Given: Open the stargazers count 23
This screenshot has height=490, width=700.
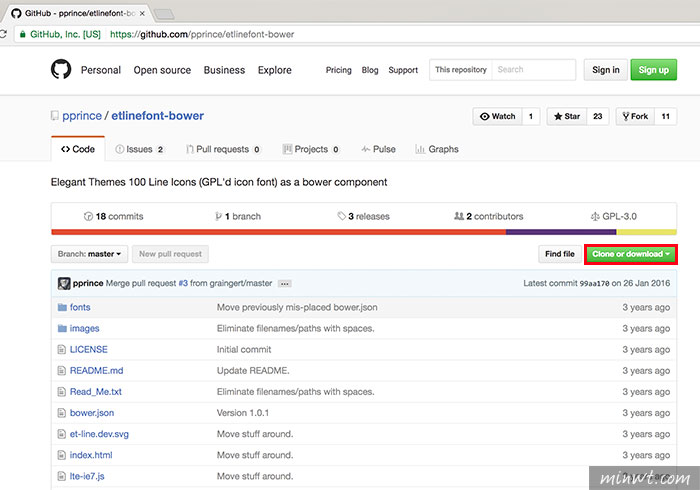Looking at the screenshot, I should pos(598,116).
